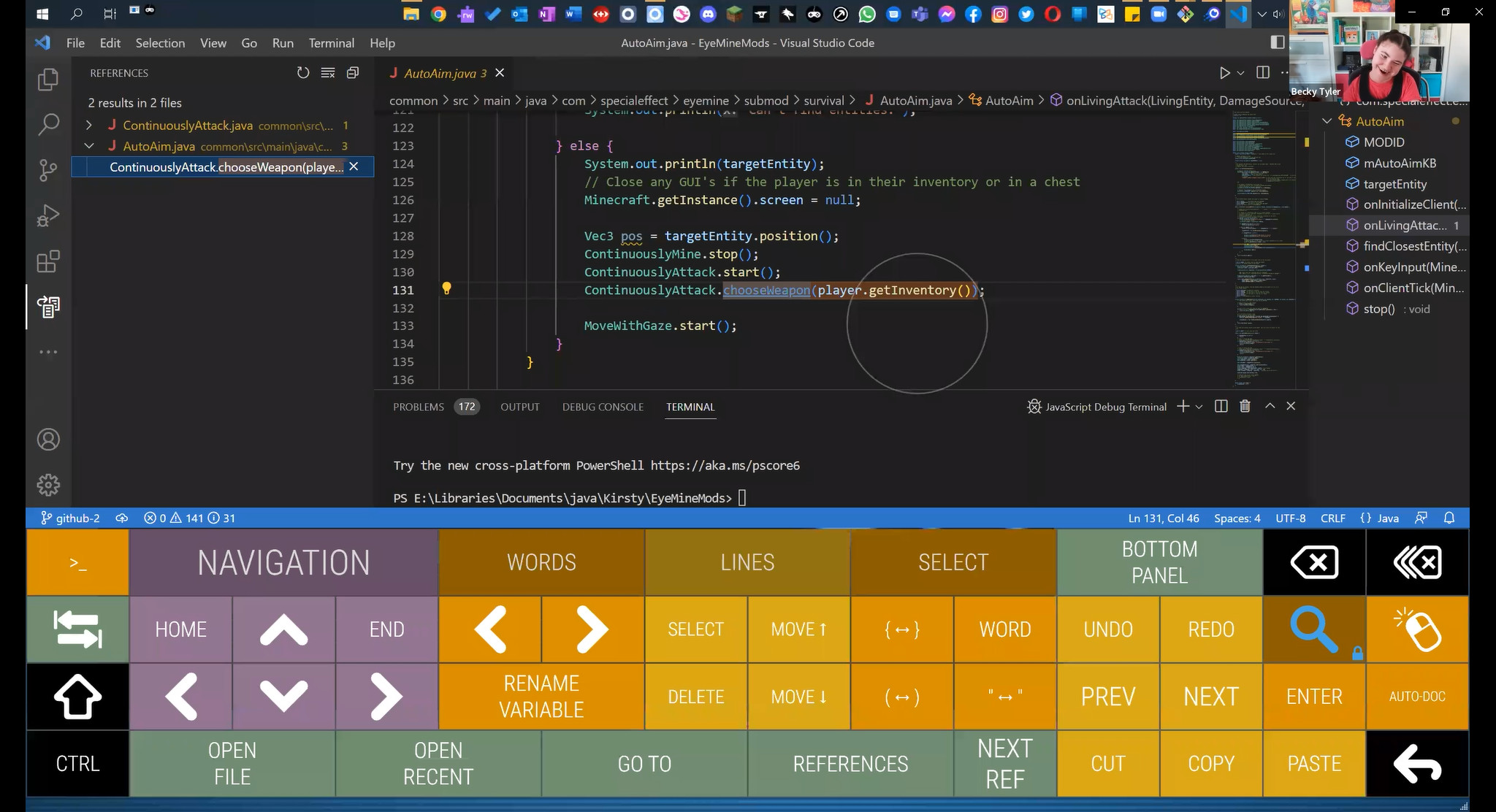The width and height of the screenshot is (1496, 812).
Task: Open Source Control view in activity bar
Action: (48, 170)
